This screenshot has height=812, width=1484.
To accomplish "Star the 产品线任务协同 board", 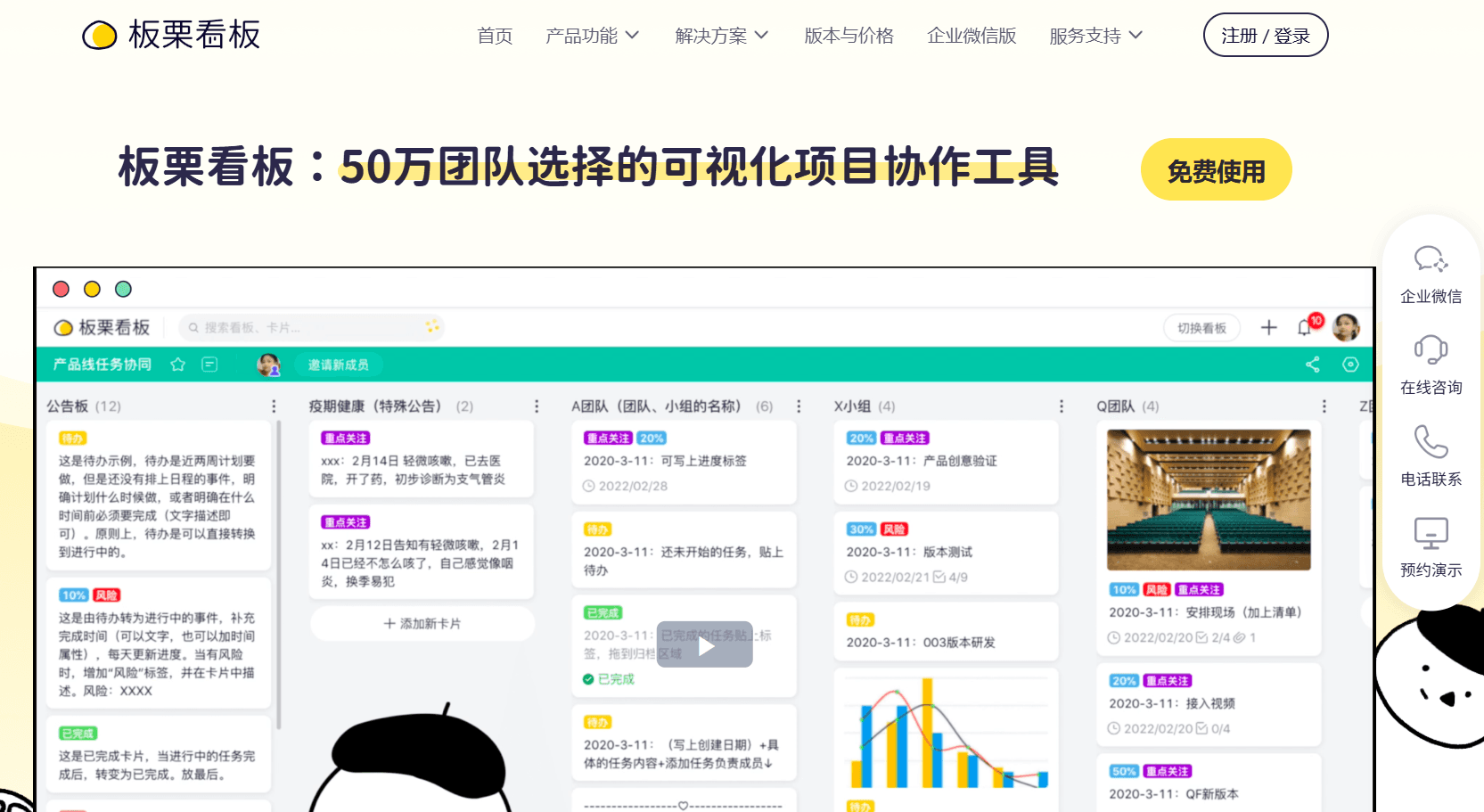I will (177, 365).
